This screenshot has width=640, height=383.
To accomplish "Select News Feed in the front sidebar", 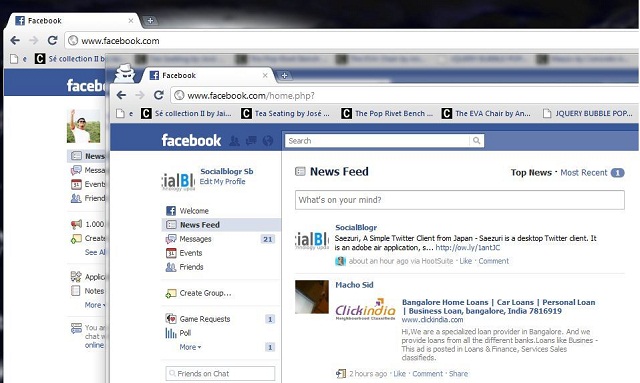I will [221, 225].
